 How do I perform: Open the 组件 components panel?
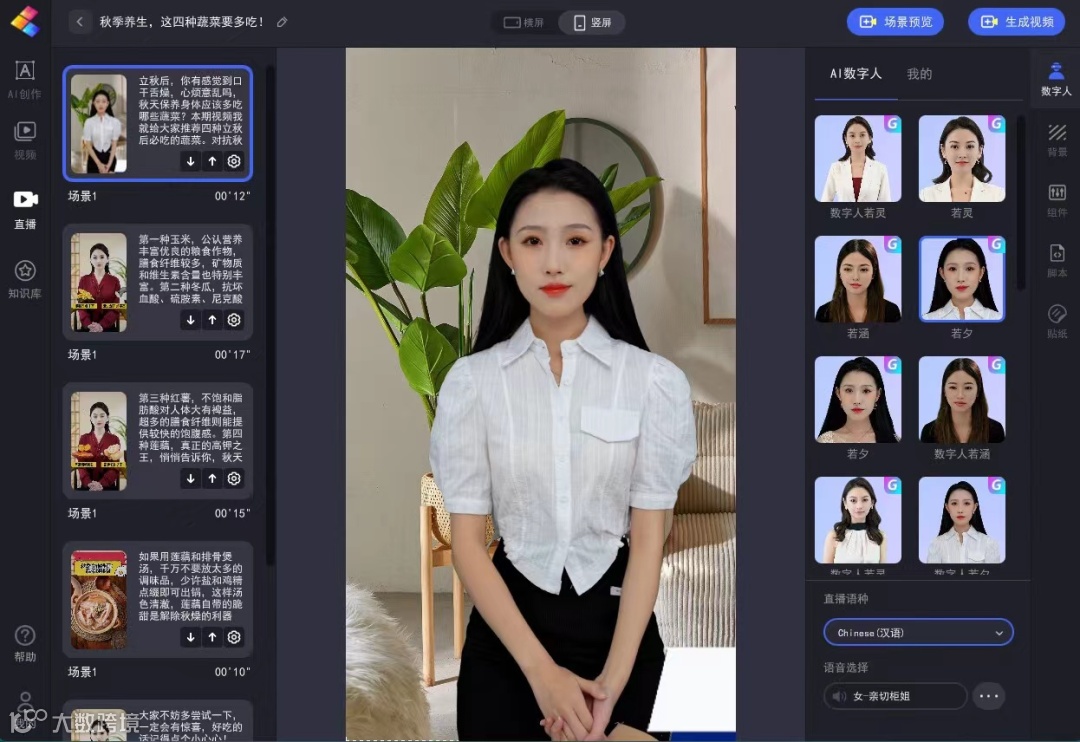coord(1057,200)
